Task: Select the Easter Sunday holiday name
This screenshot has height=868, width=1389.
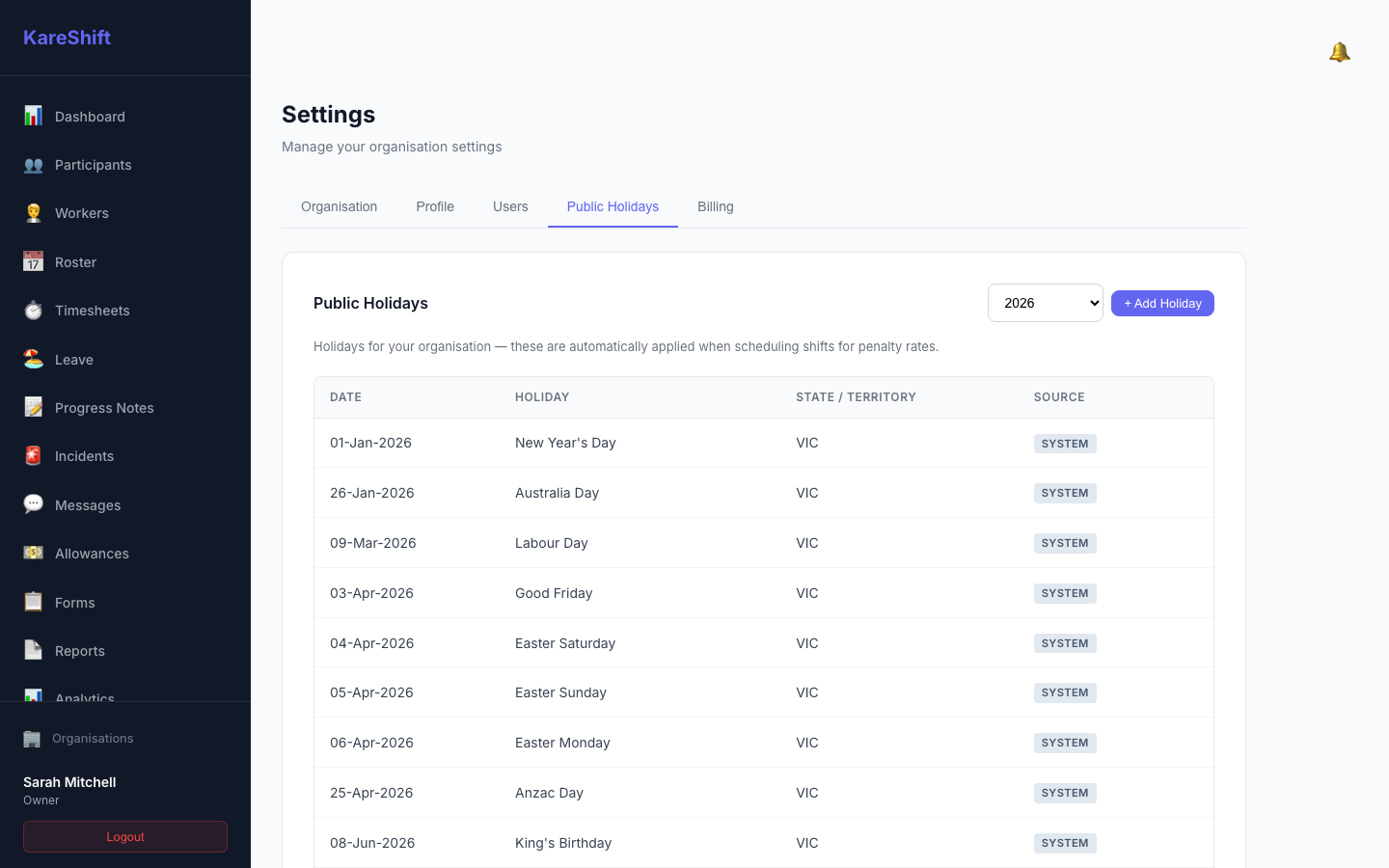Action: (x=560, y=692)
